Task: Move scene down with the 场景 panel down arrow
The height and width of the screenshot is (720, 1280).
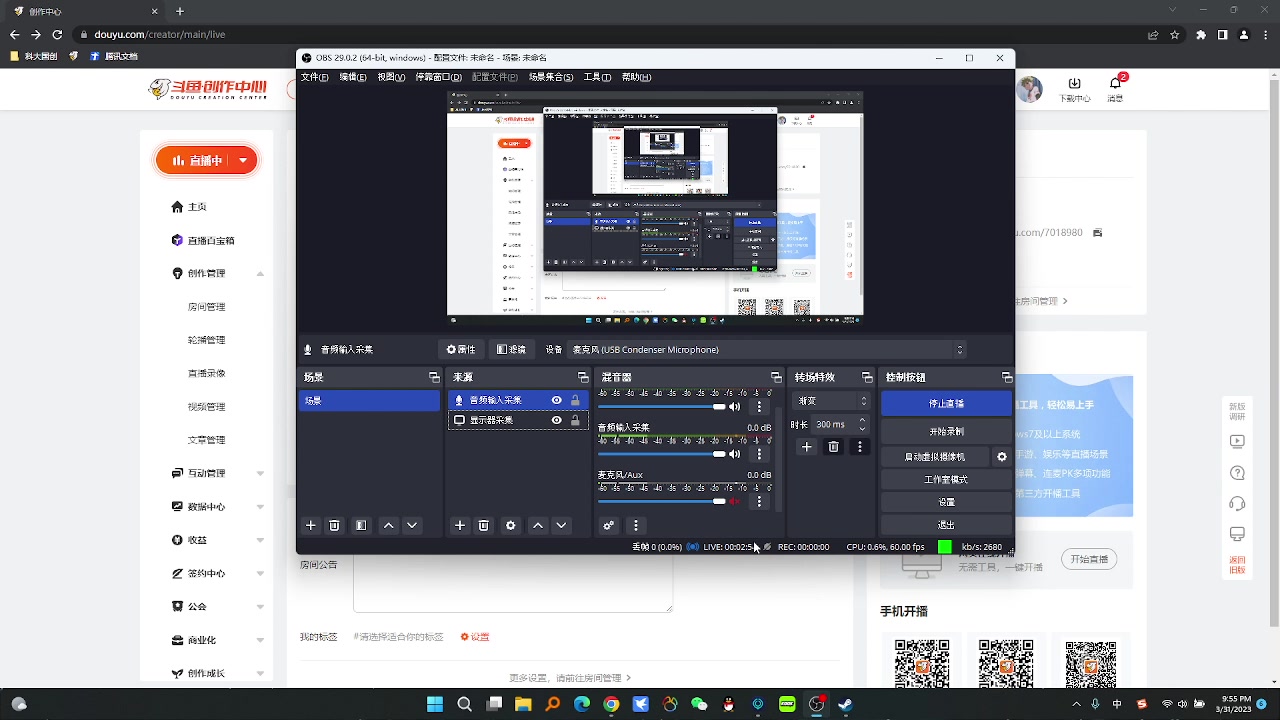Action: [x=412, y=526]
